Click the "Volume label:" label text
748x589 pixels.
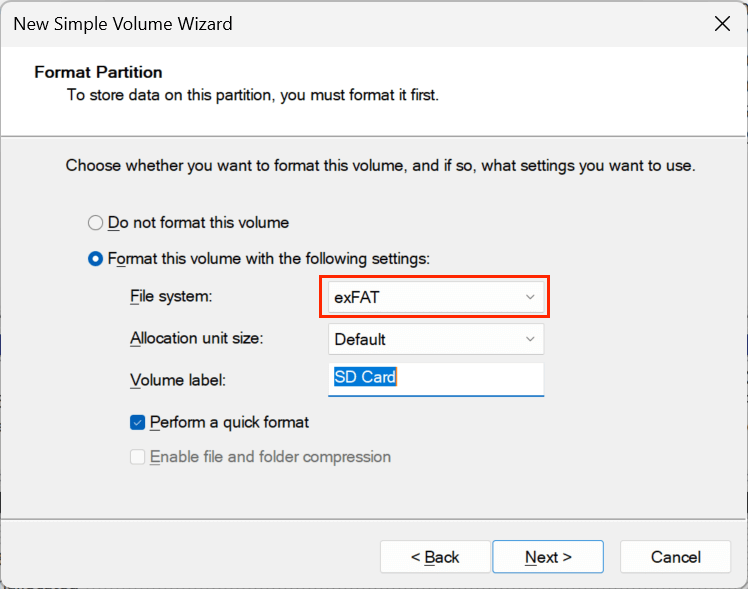pos(178,381)
